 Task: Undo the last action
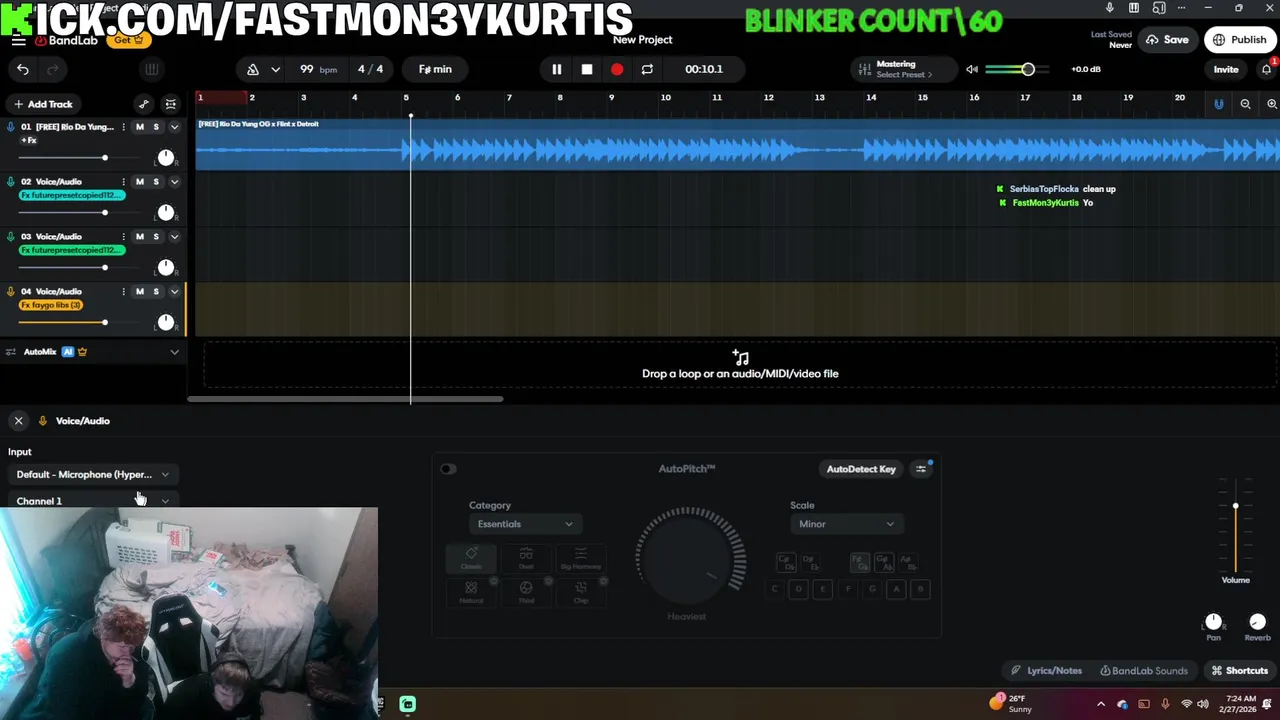click(23, 69)
